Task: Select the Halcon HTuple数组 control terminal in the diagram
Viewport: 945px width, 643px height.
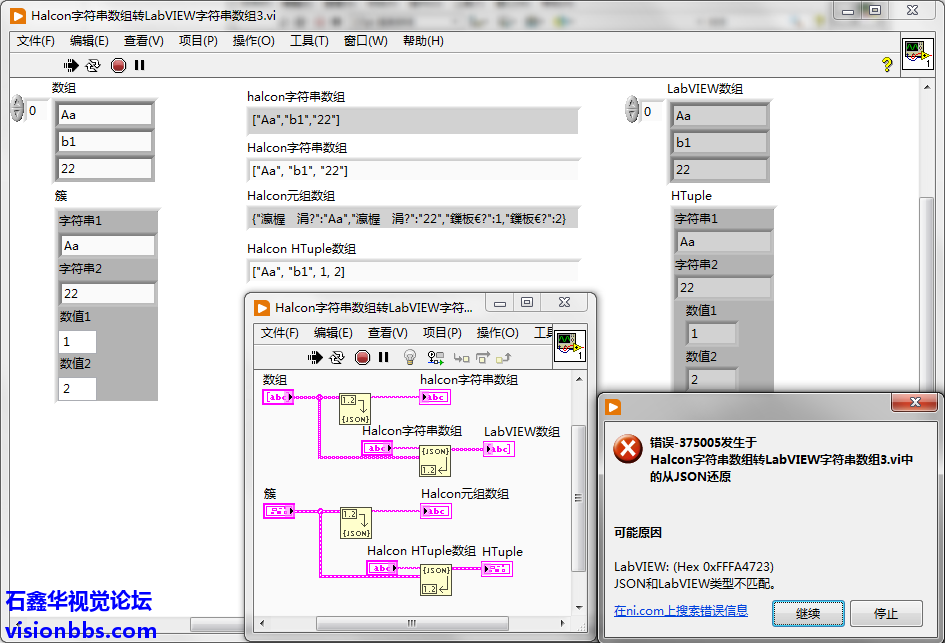Action: point(382,568)
